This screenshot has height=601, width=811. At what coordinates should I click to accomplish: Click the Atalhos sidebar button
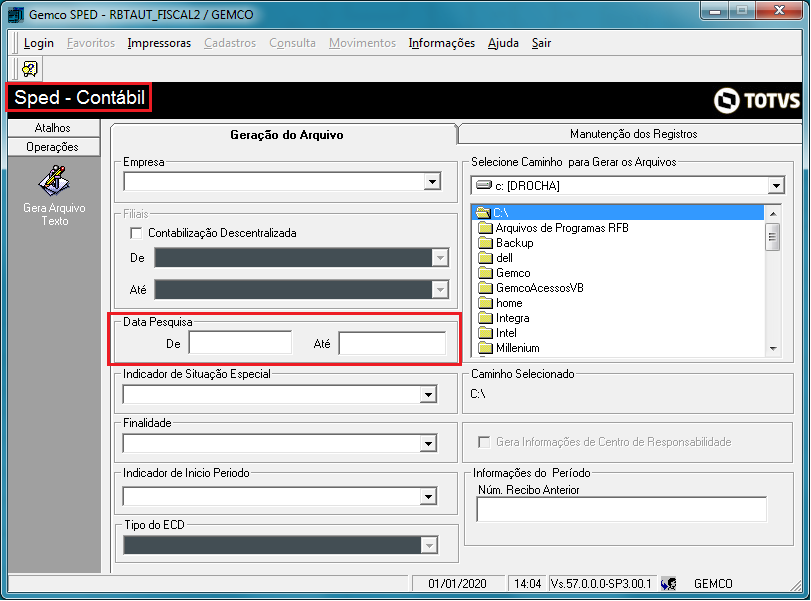pos(53,128)
